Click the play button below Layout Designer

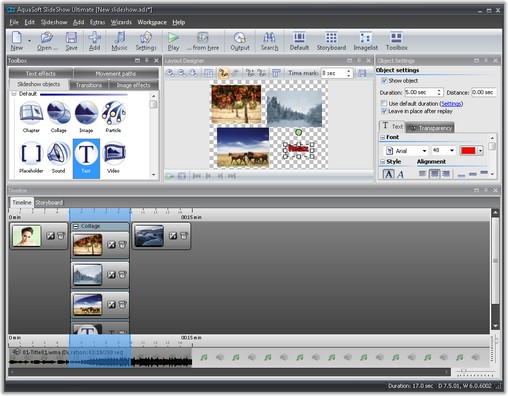click(x=170, y=176)
